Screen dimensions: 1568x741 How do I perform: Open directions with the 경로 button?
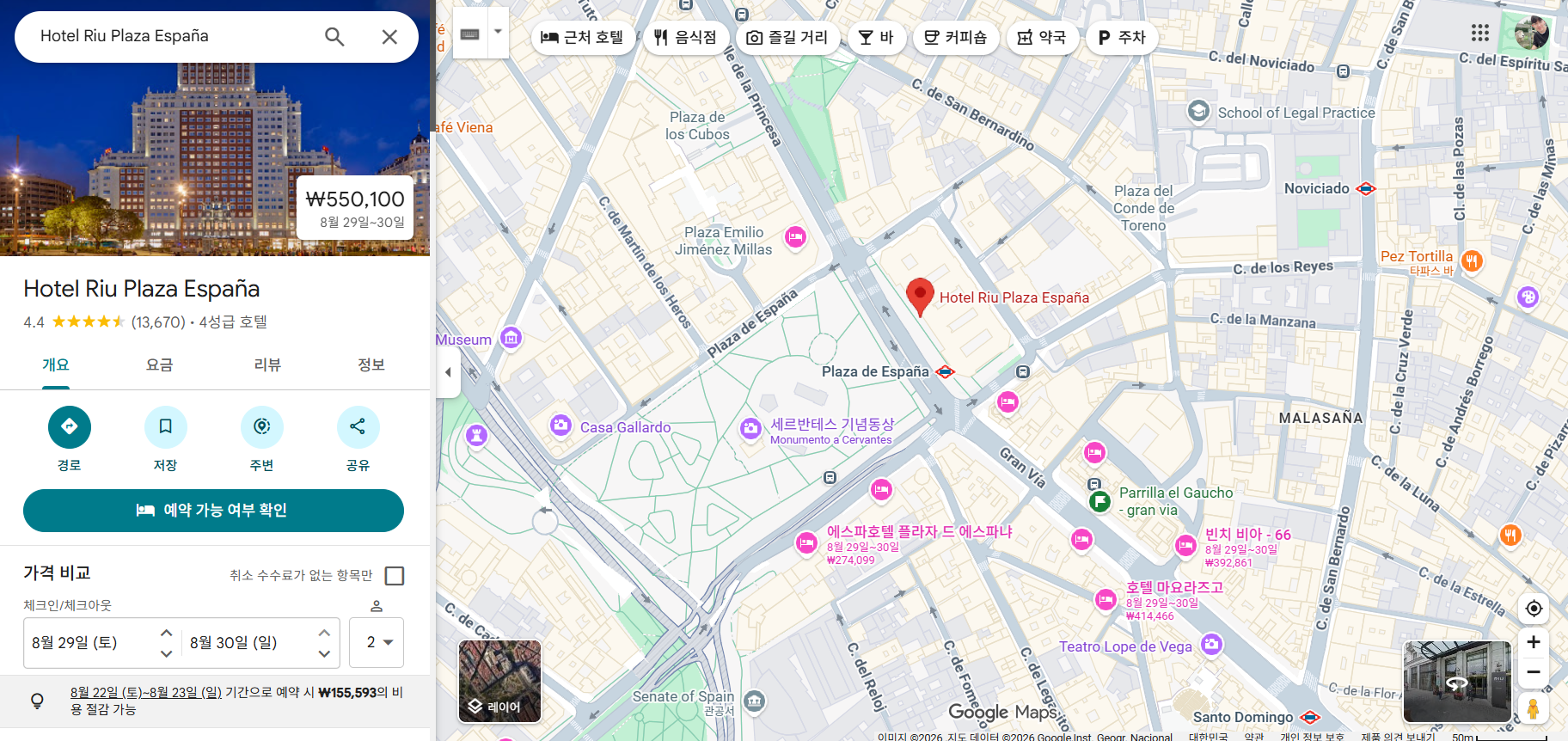(70, 427)
